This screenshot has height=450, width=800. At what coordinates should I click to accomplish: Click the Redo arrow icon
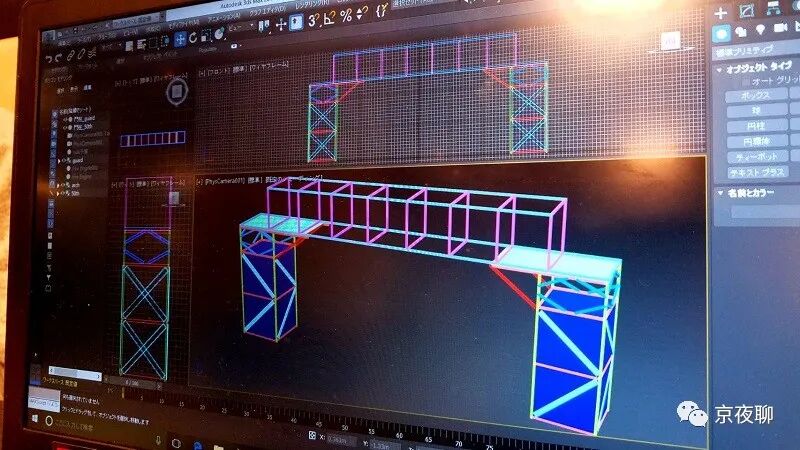59,57
